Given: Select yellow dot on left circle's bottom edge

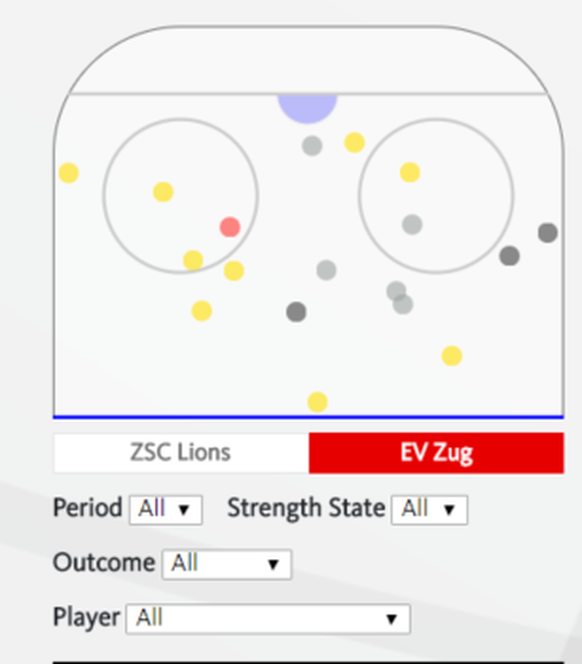Looking at the screenshot, I should coord(193,260).
